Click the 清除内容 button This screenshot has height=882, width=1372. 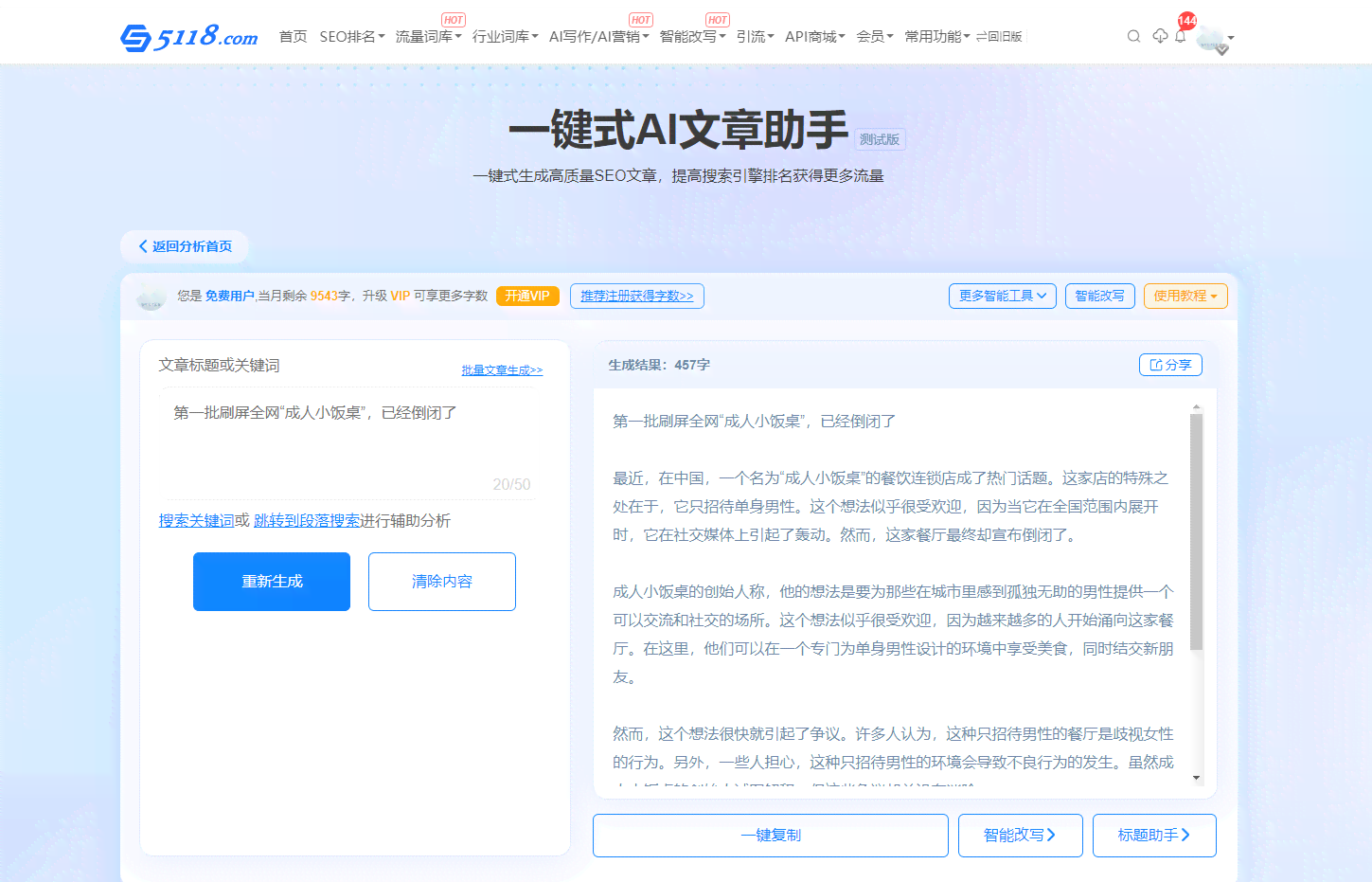[x=442, y=582]
